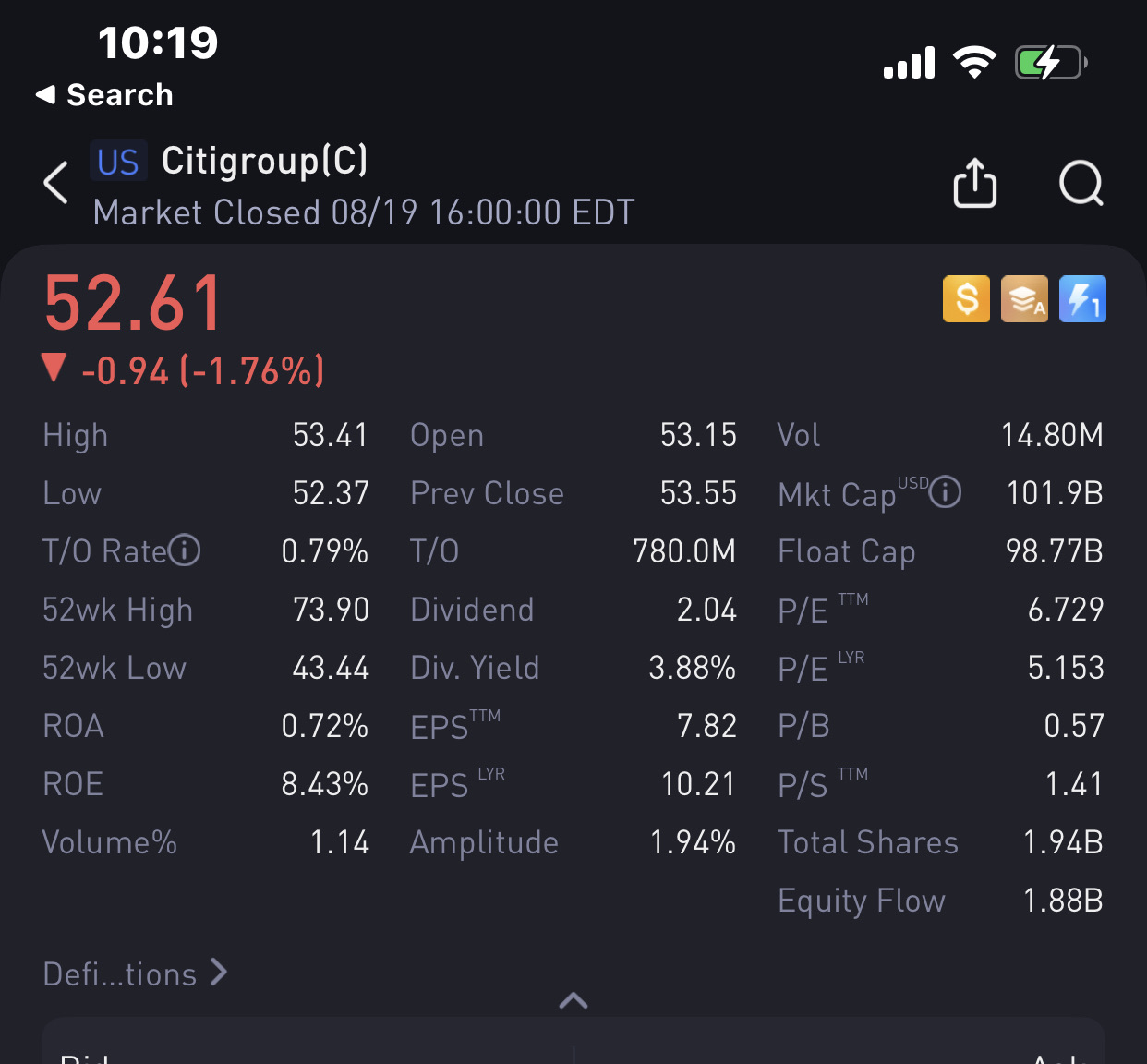The image size is (1147, 1064).
Task: Tap the Citigroup(C) stock title
Action: tap(265, 161)
